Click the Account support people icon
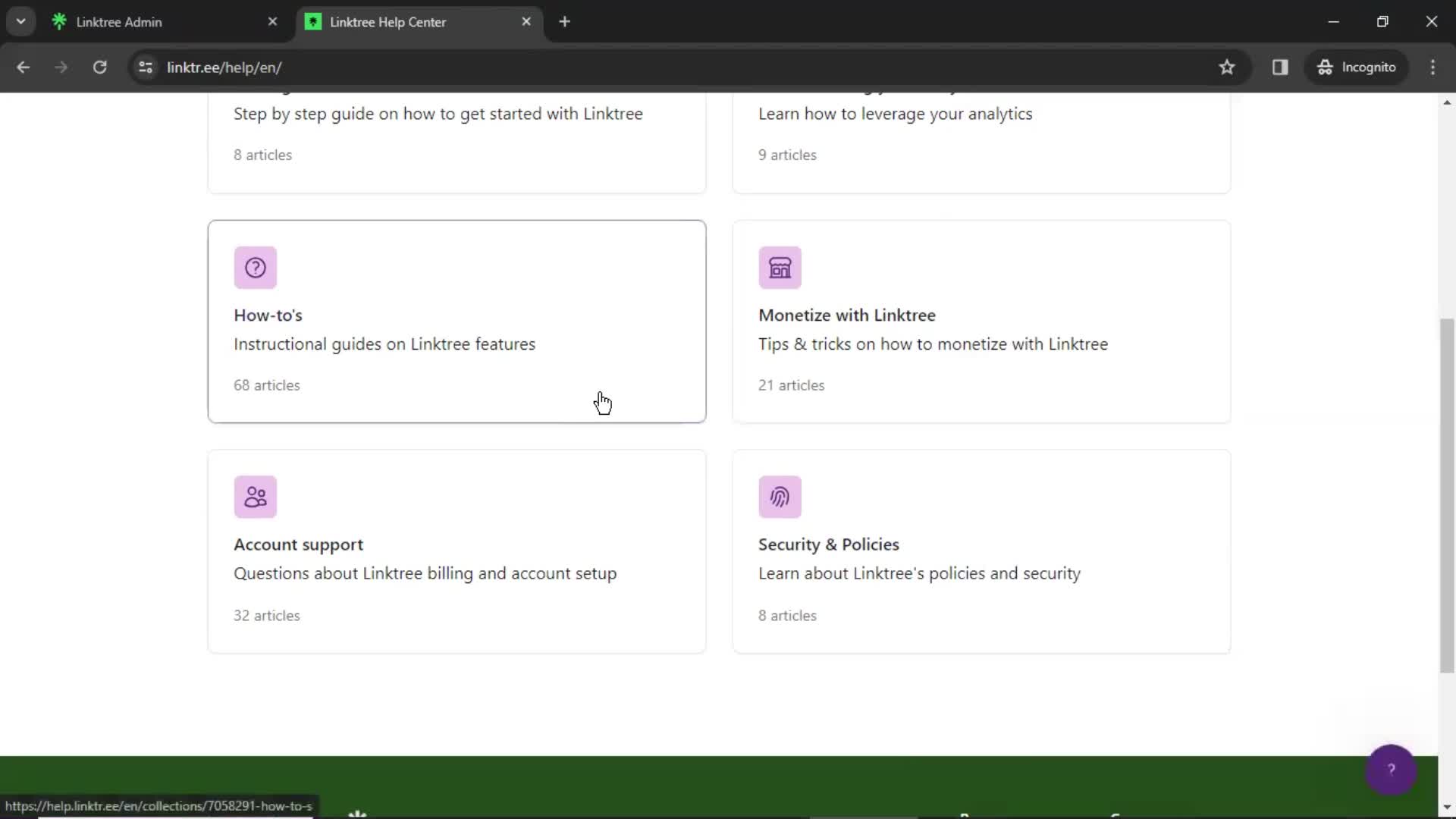Image resolution: width=1456 pixels, height=819 pixels. 255,497
